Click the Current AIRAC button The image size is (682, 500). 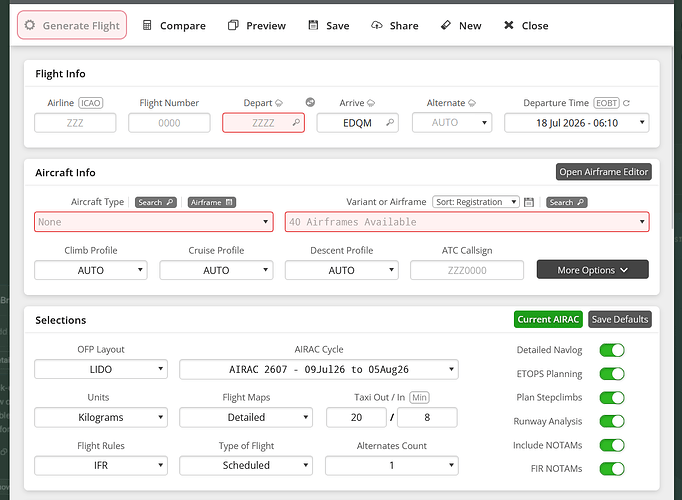(x=548, y=319)
